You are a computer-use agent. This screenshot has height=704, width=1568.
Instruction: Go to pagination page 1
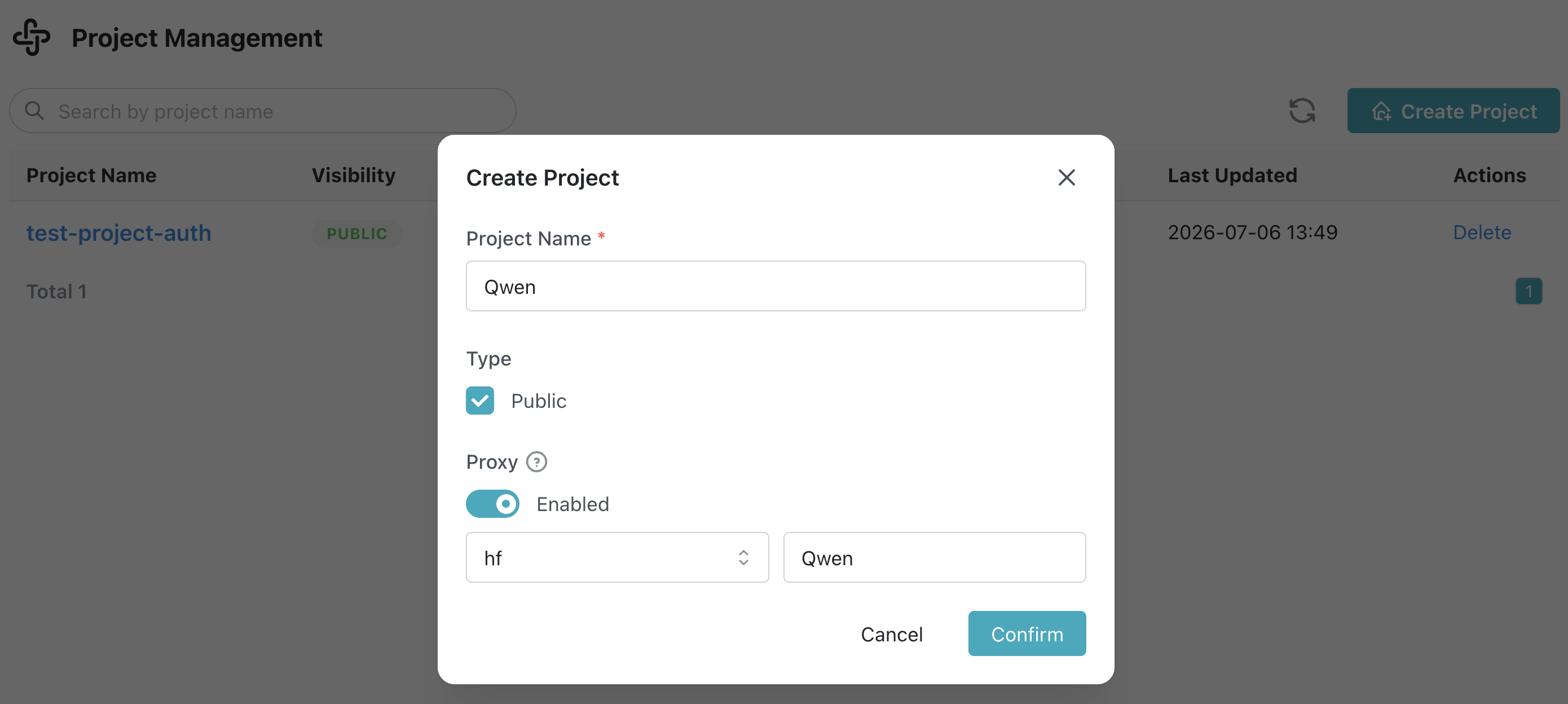click(1528, 291)
